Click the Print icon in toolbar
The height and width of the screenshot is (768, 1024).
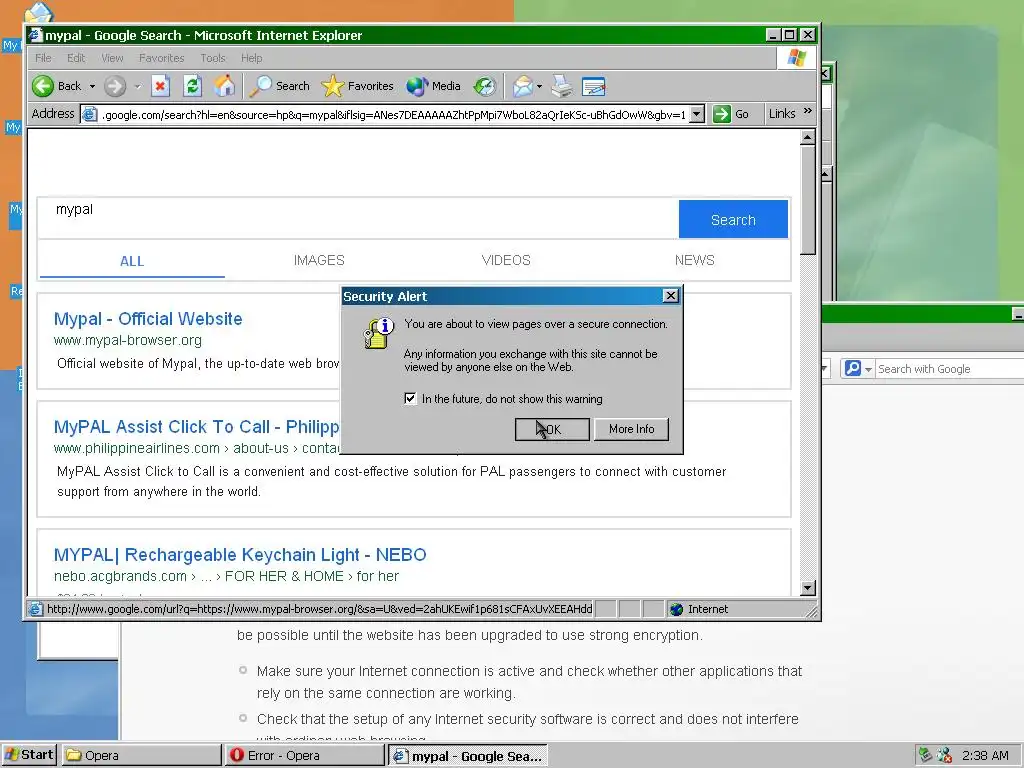(x=561, y=86)
